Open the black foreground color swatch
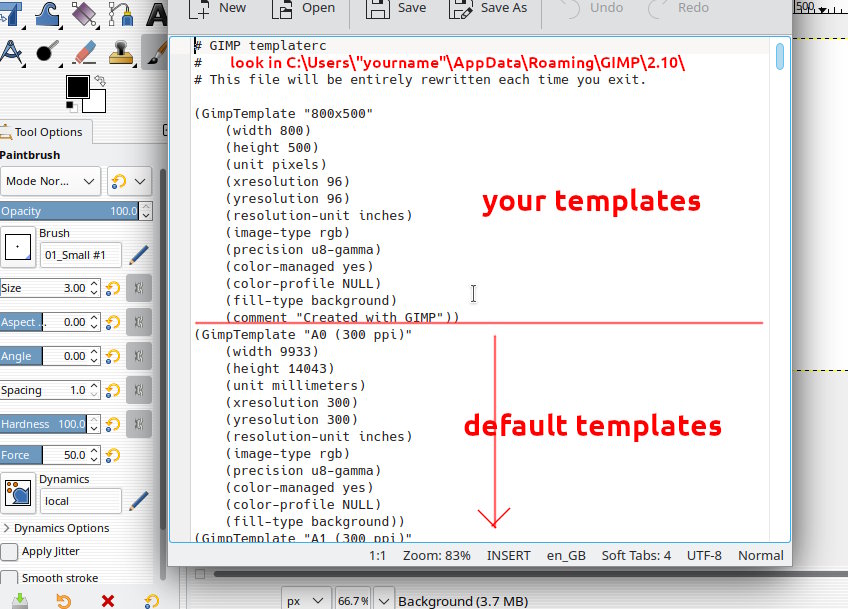848x609 pixels. pyautogui.click(x=77, y=87)
